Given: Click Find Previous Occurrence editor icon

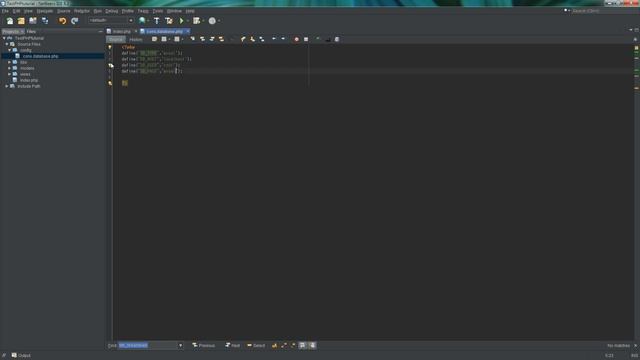Looking at the screenshot, I should 202,39.
